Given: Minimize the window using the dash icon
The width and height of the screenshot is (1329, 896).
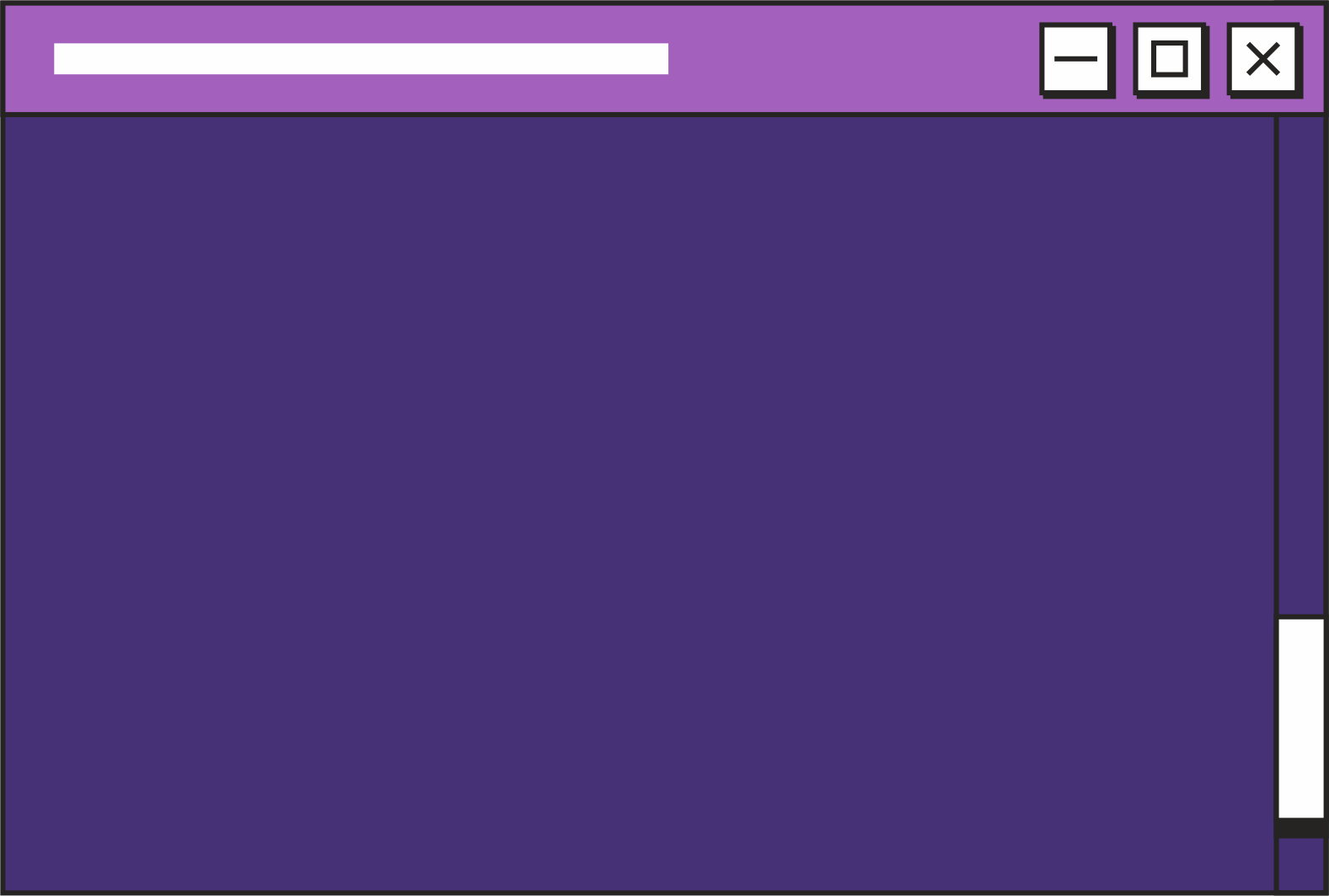Looking at the screenshot, I should tap(1075, 59).
